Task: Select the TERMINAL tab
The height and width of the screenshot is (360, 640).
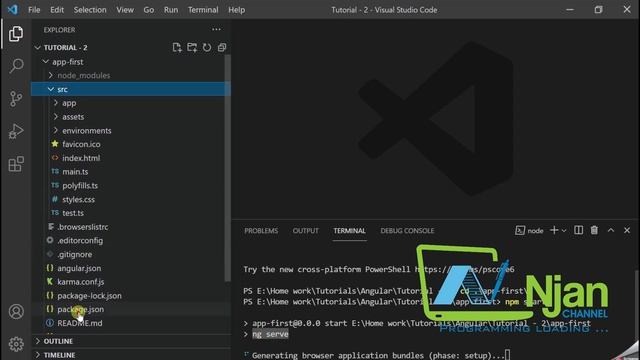Action: 349,231
